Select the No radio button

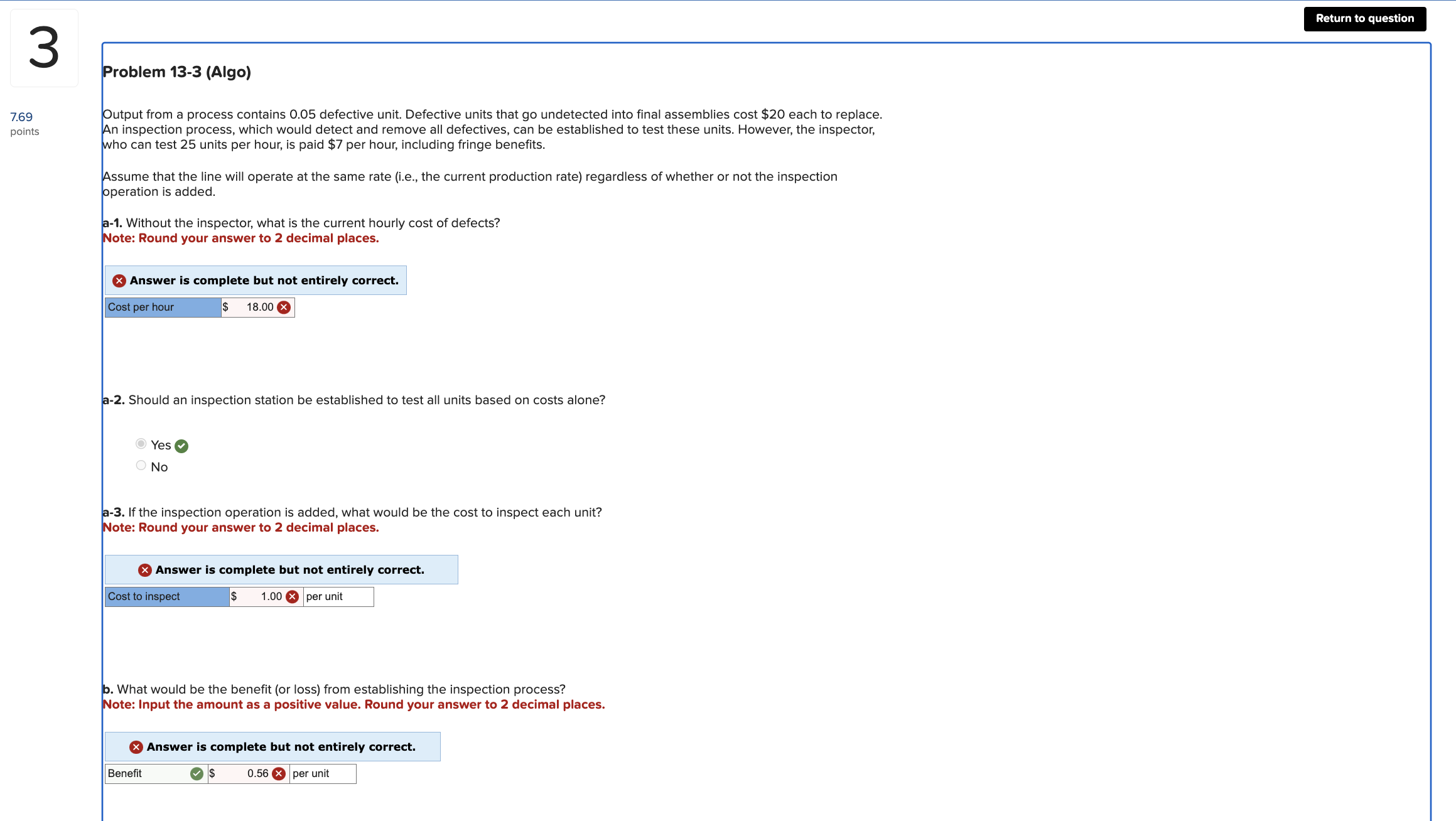pyautogui.click(x=141, y=464)
